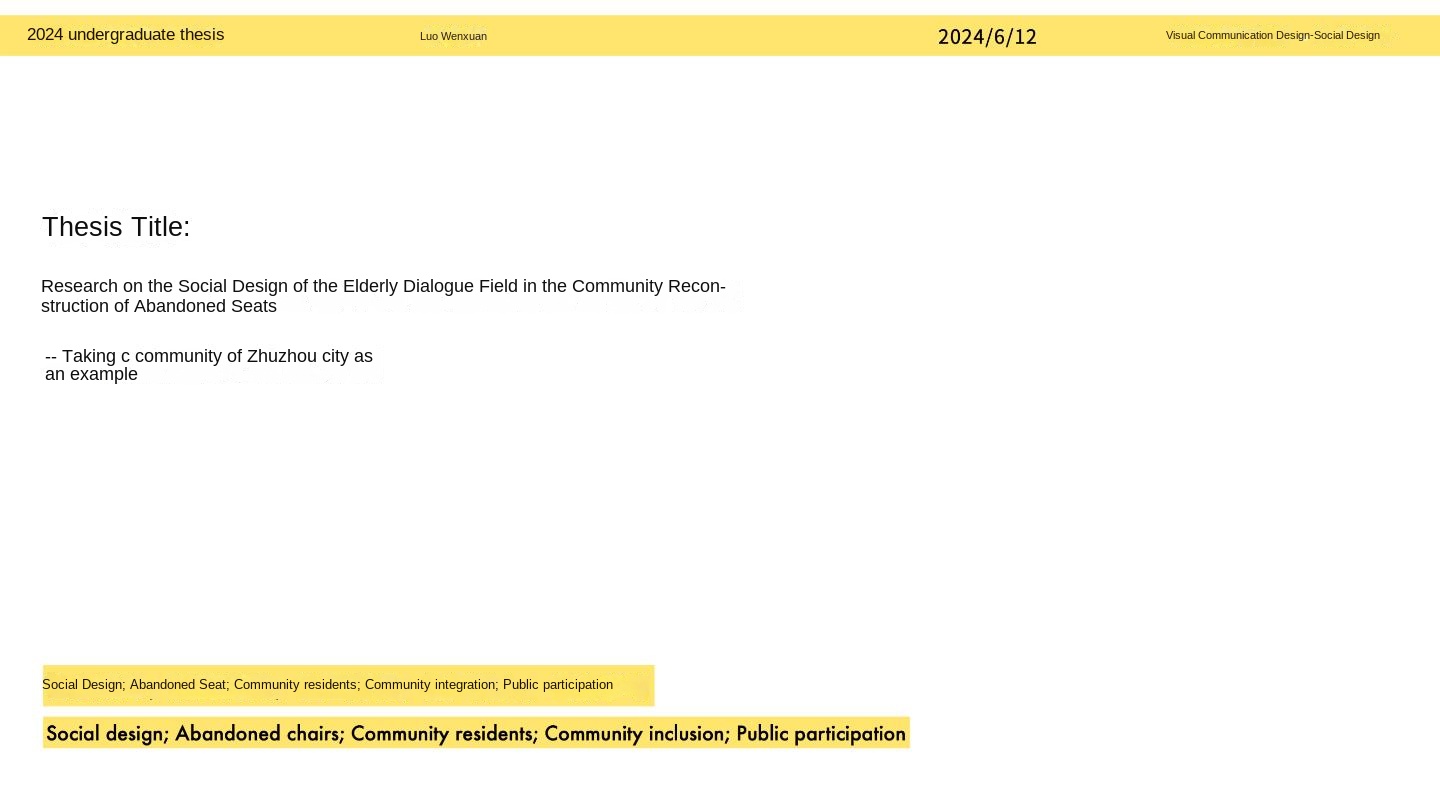
Task: Select subtitle 'Taking c community of Zhuzhou city as'
Action: pyautogui.click(x=209, y=356)
